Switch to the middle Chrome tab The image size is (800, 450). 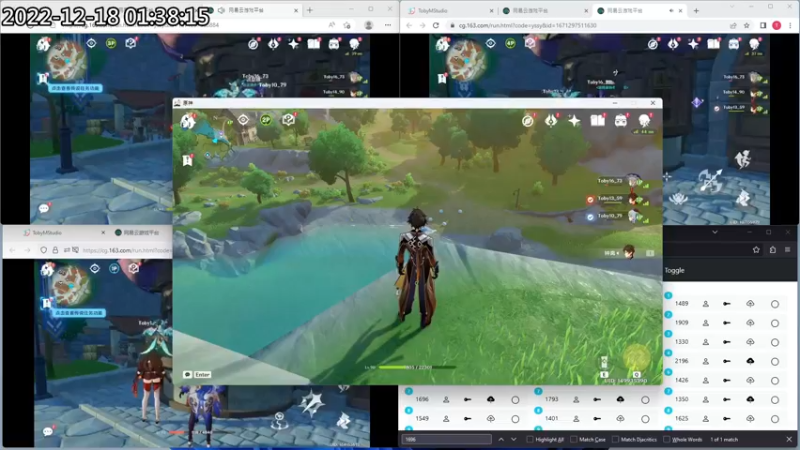click(x=543, y=10)
